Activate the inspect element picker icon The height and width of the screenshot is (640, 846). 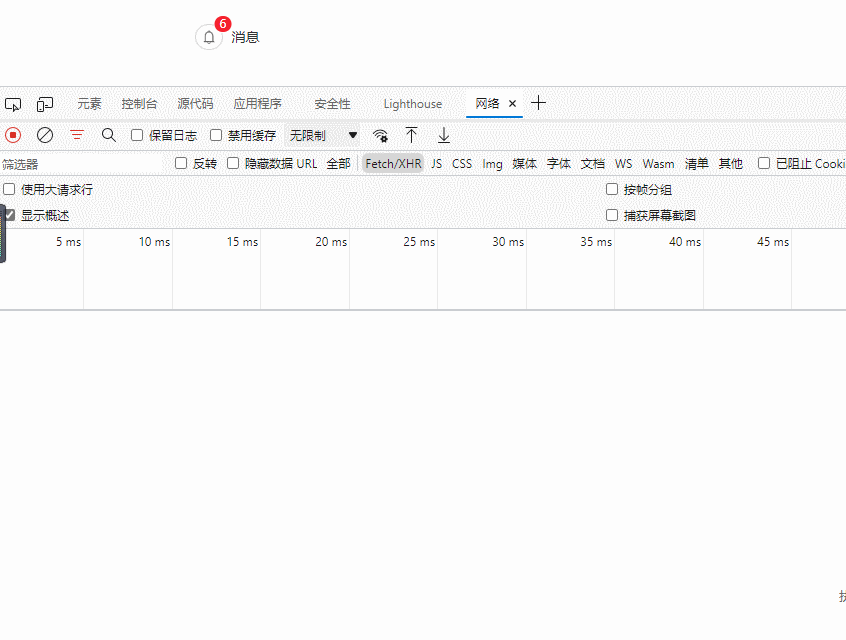point(13,104)
